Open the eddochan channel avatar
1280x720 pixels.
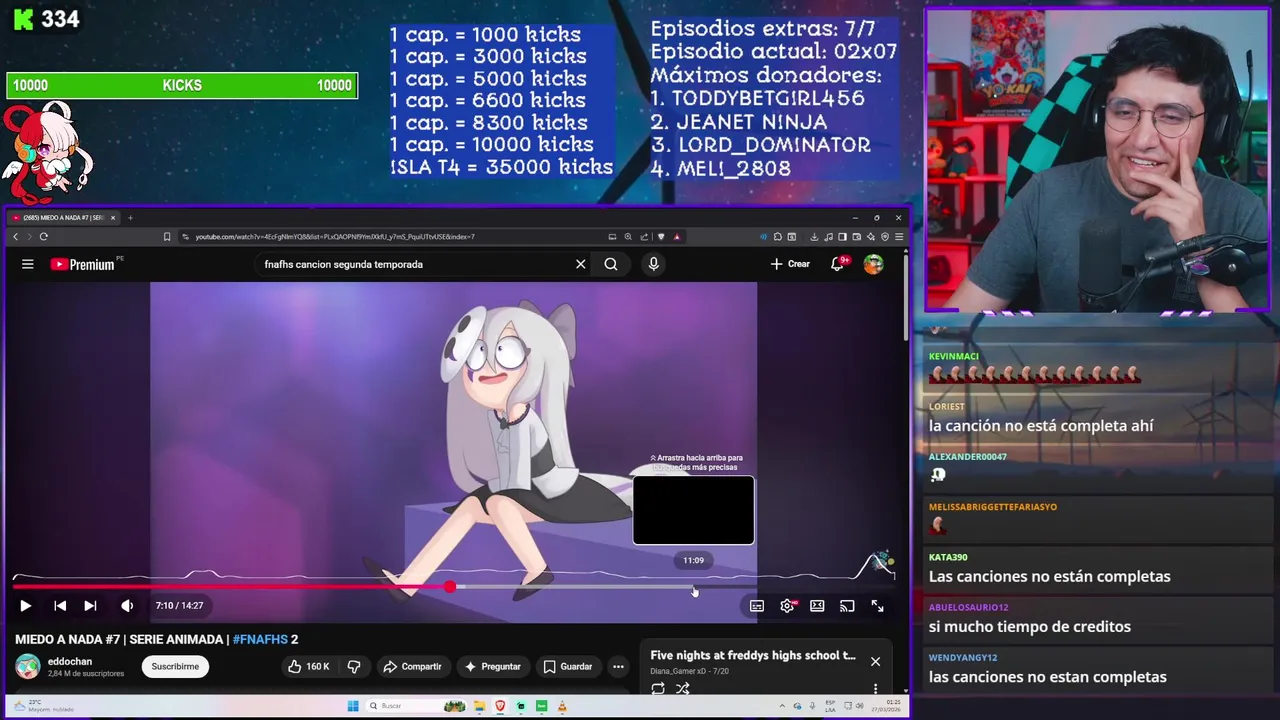[28, 666]
